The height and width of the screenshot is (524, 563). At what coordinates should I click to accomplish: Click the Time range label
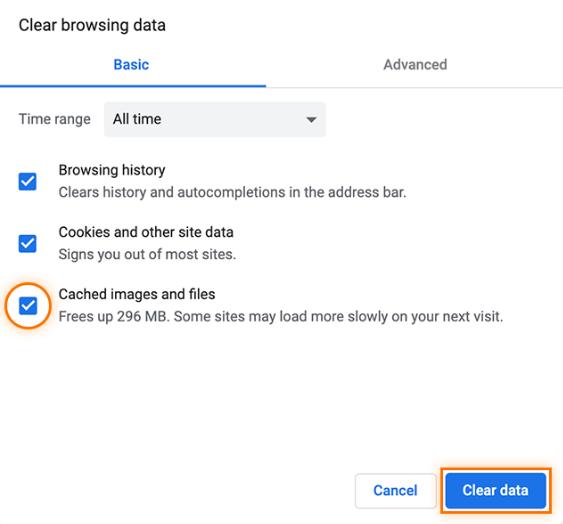click(x=55, y=119)
